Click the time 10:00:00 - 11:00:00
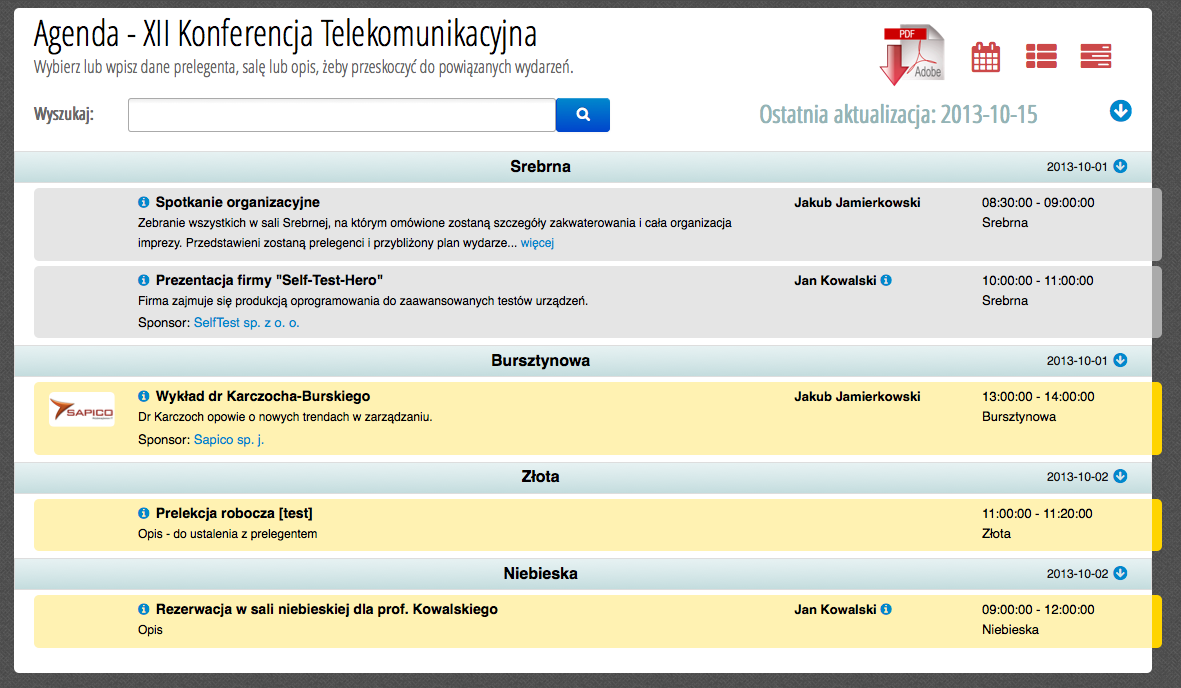The height and width of the screenshot is (688, 1181). pos(1037,280)
